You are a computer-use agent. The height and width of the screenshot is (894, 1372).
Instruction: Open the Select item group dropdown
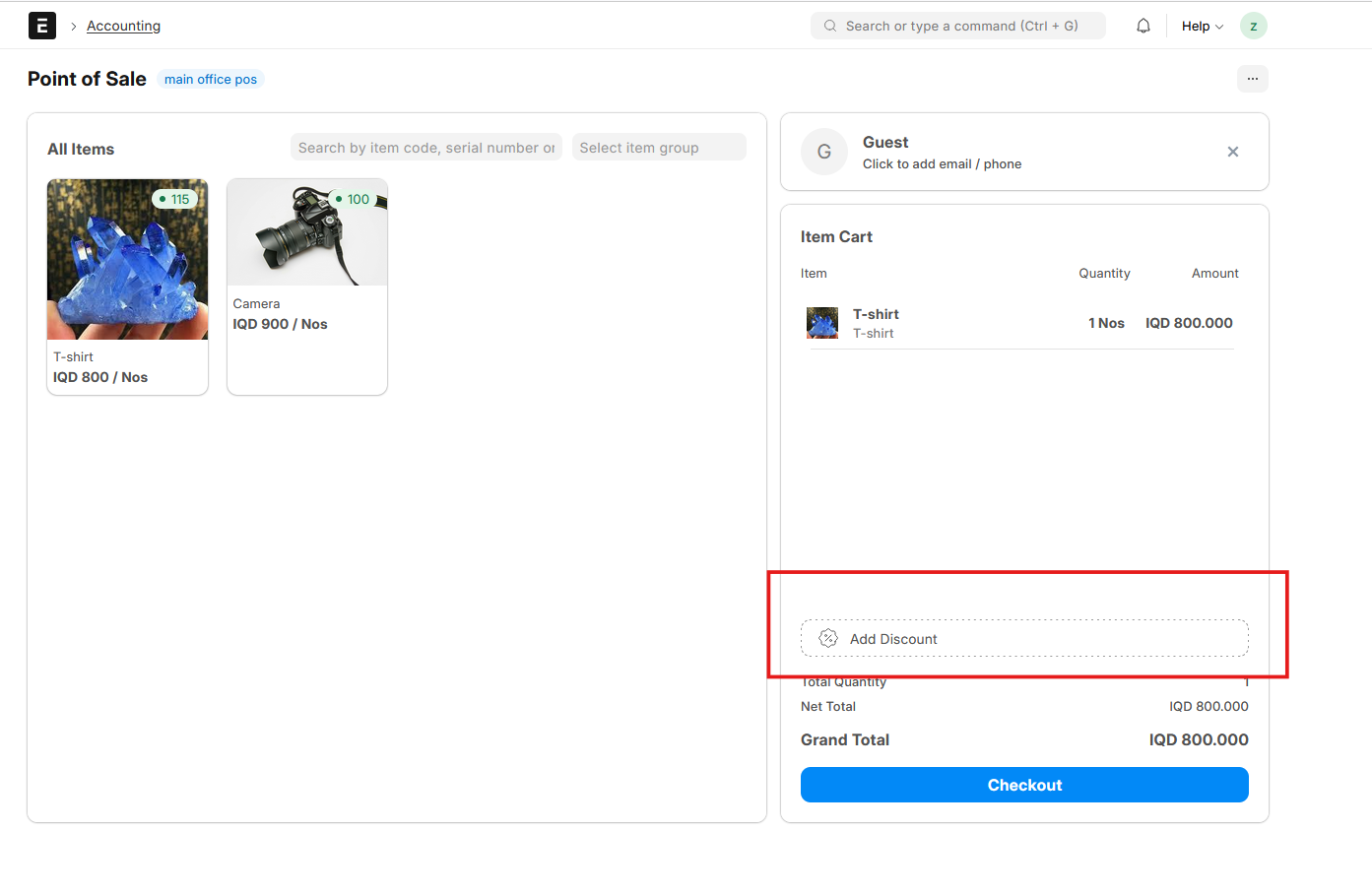tap(658, 147)
